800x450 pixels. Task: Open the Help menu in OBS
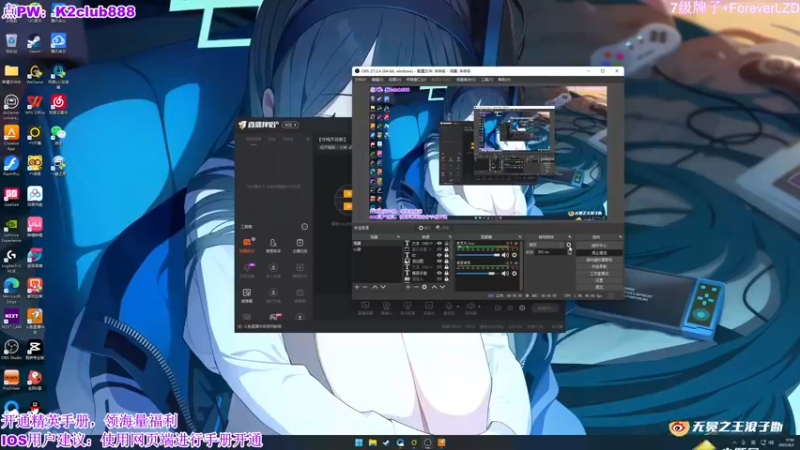tap(504, 80)
